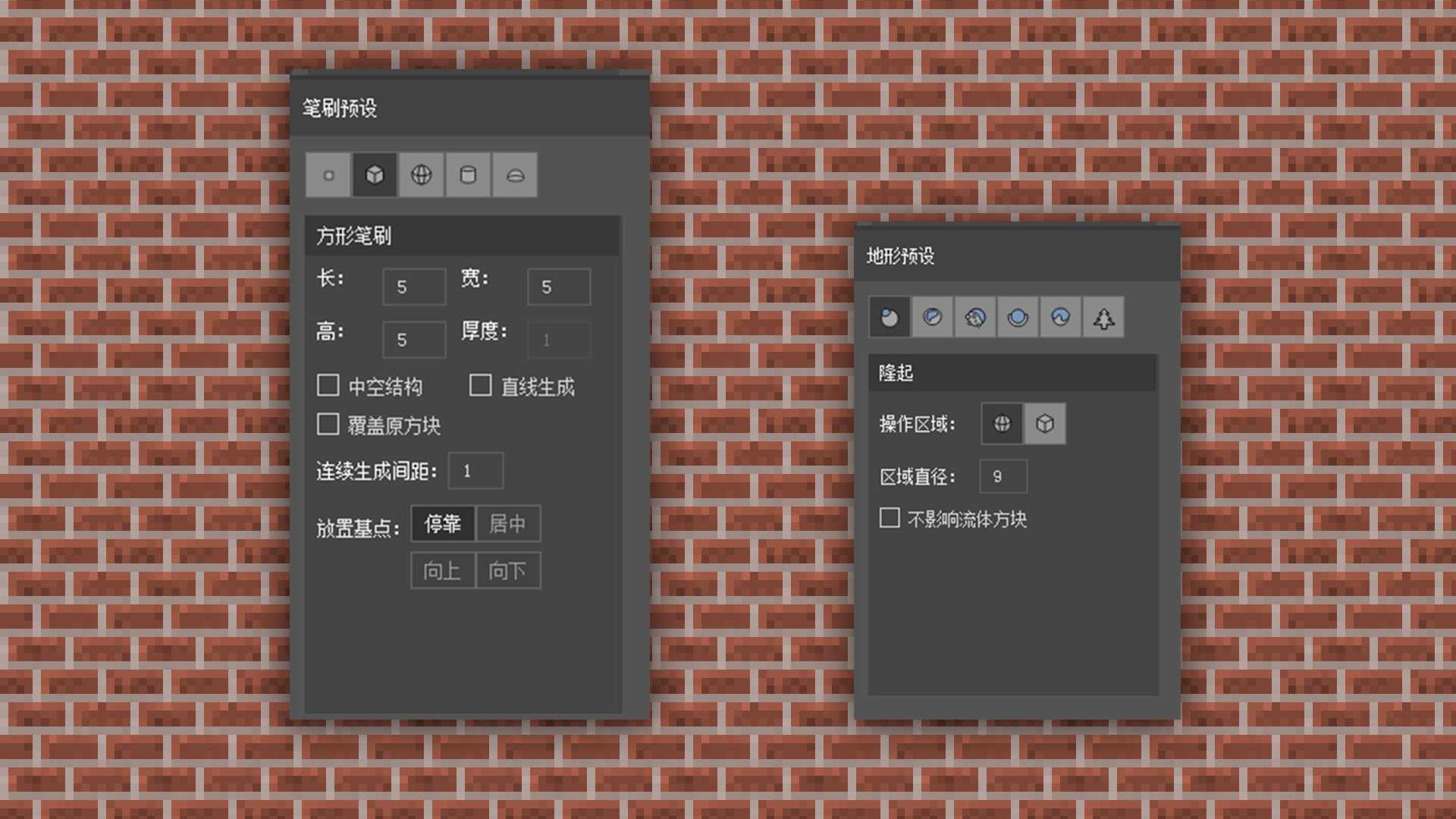Select the third terrain tool icon with the speckled ground patch

coord(975,317)
